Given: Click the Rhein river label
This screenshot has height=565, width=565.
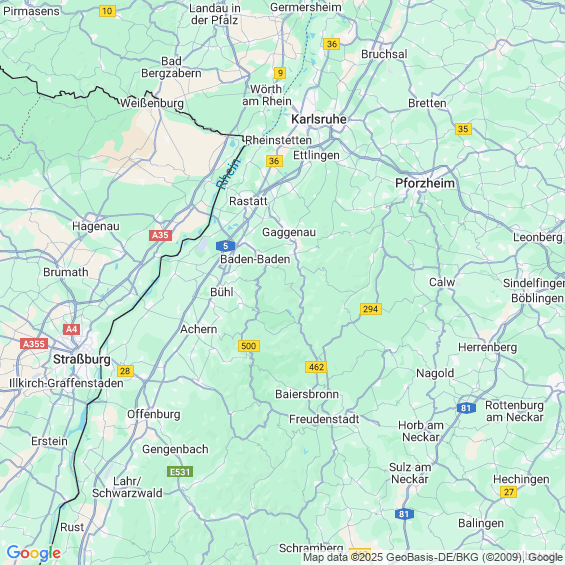Looking at the screenshot, I should point(228,173).
